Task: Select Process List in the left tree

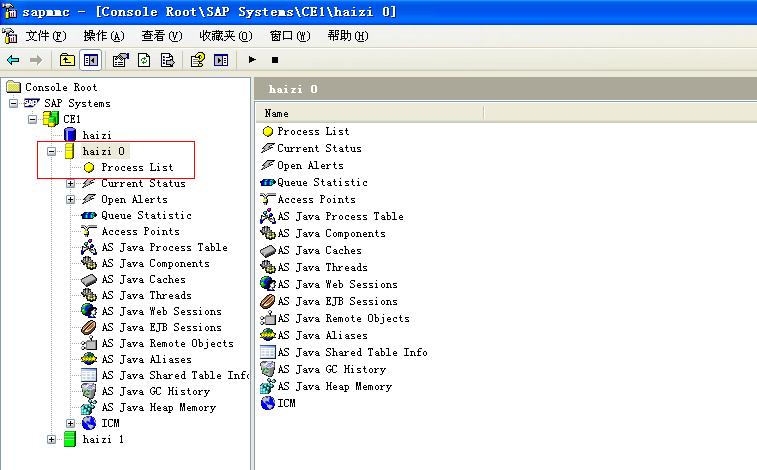Action: tap(136, 167)
